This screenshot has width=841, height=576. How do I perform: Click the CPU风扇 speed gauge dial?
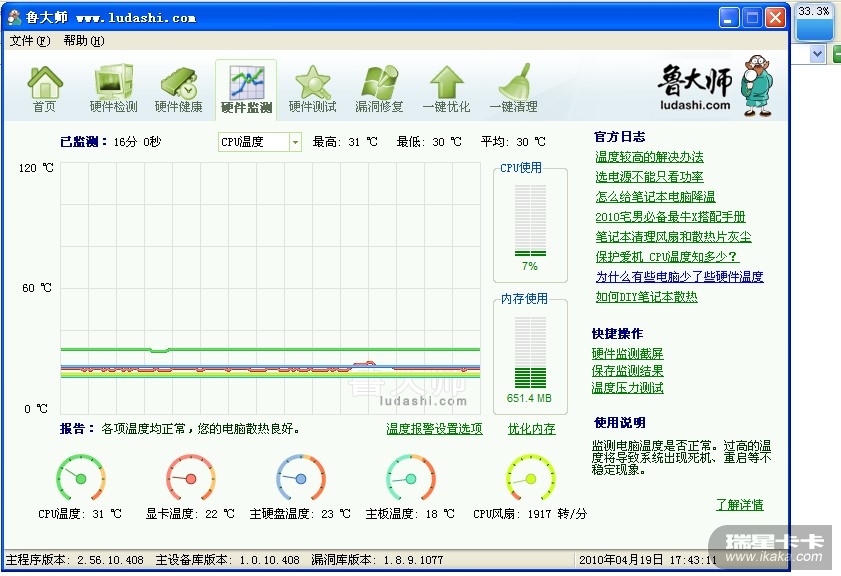click(530, 478)
